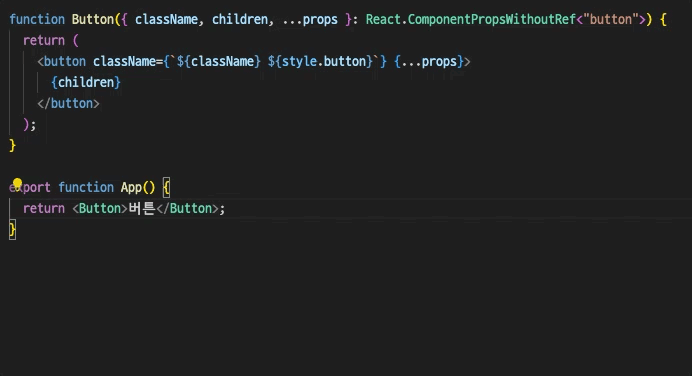
Task: Click '${className}' template expression
Action: (x=218, y=61)
